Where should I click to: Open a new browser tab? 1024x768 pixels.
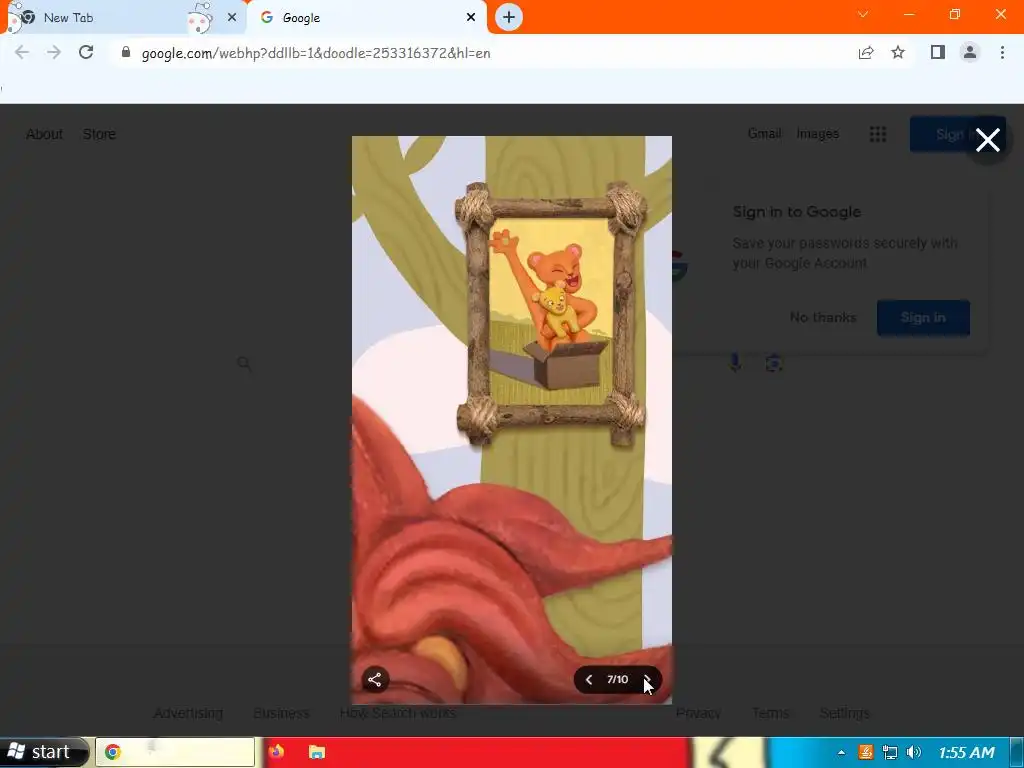(509, 18)
